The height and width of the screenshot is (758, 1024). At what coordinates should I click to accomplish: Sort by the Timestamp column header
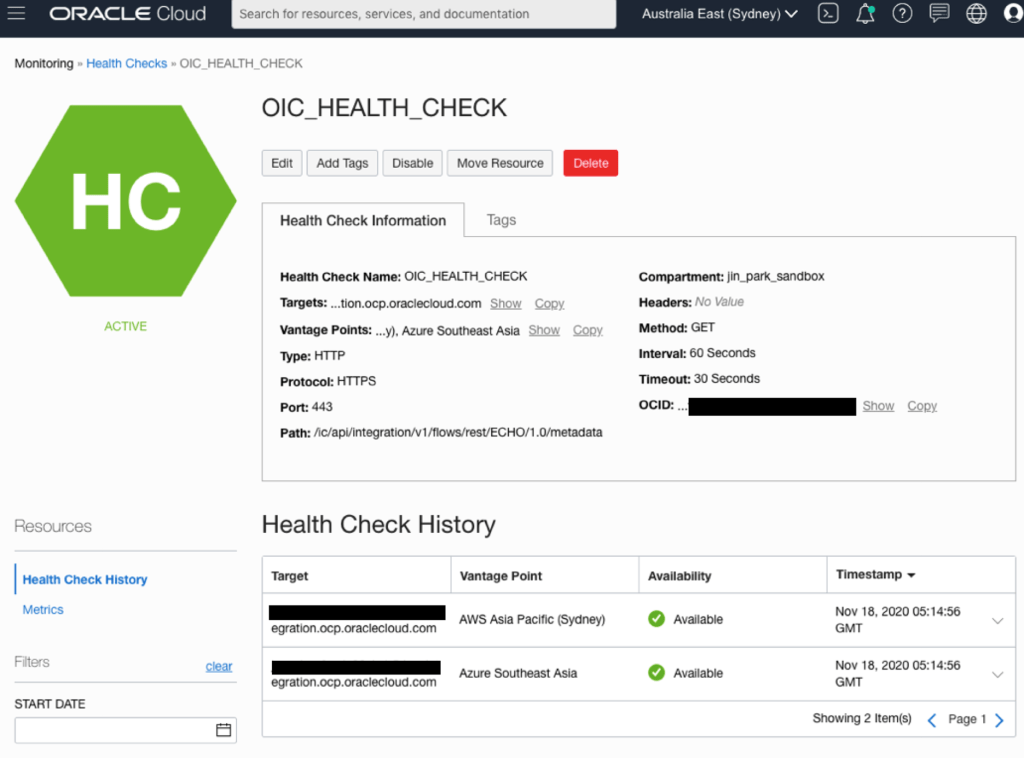[876, 575]
